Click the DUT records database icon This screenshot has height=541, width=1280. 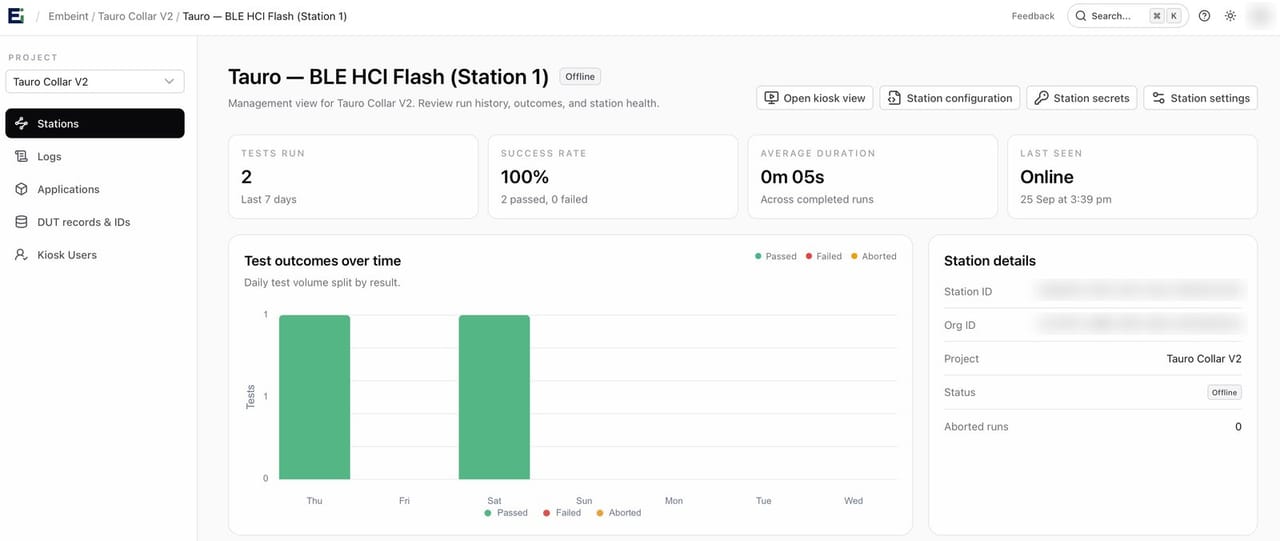pyautogui.click(x=21, y=222)
